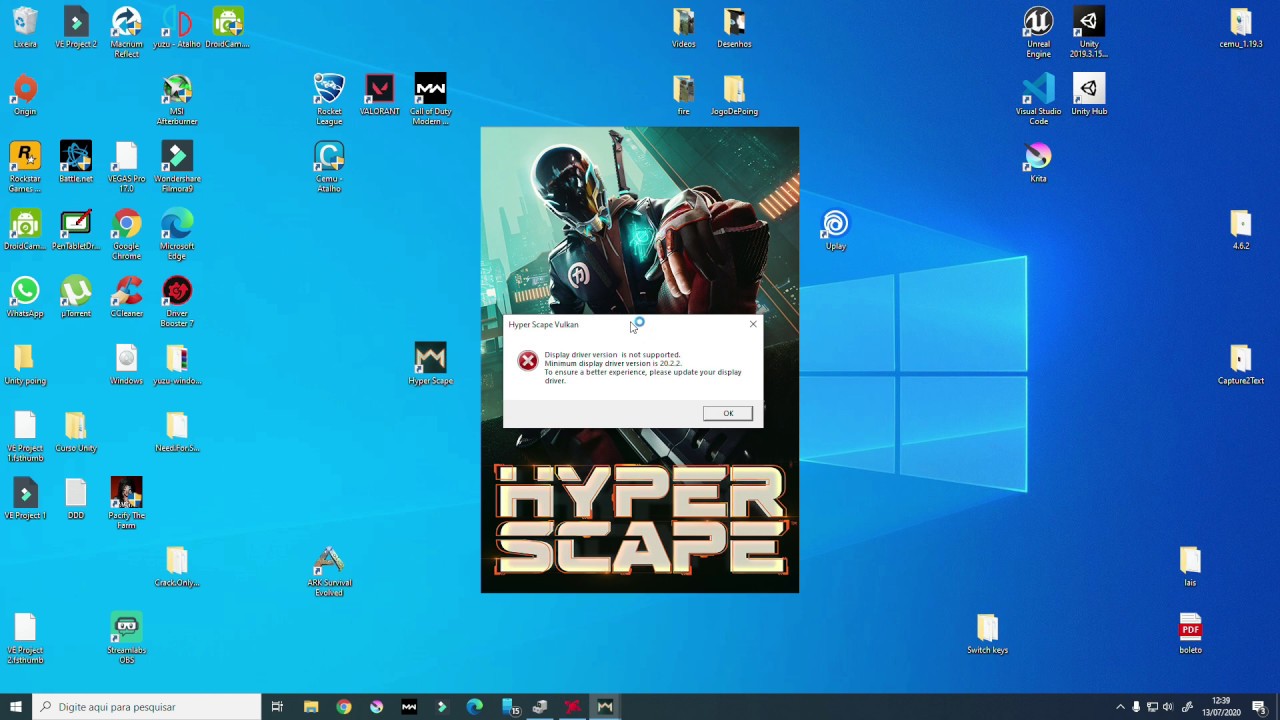Select the Unity 2019.3.15 desktop icon
Viewport: 1280px width, 720px height.
point(1089,32)
